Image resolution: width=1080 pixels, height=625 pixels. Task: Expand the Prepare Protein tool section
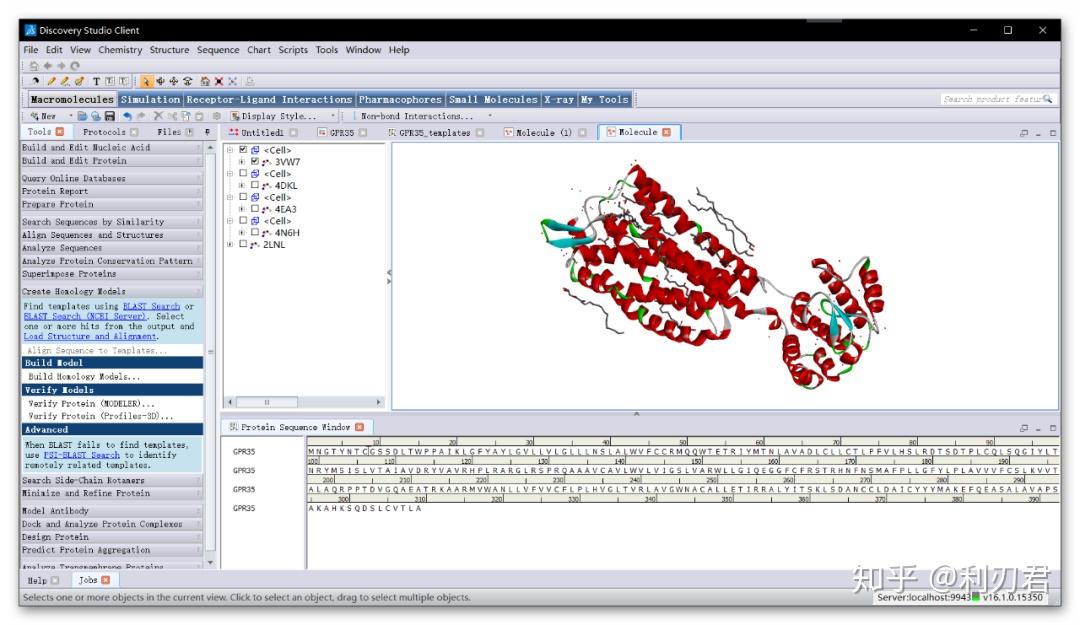coord(112,205)
